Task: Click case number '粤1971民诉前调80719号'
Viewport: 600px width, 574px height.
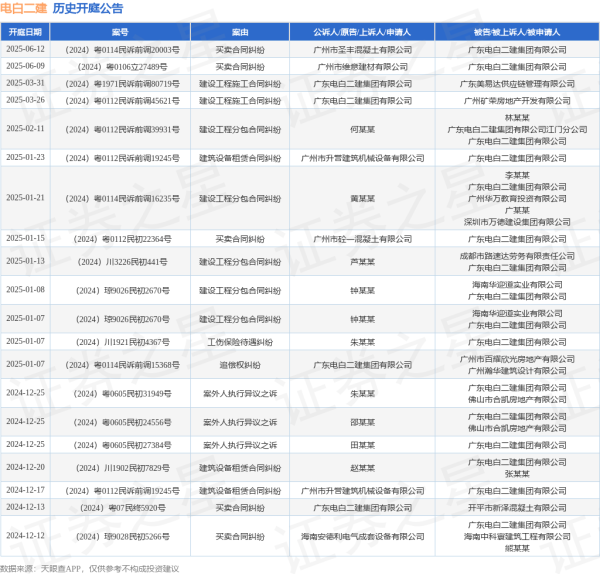Action: pos(137,84)
